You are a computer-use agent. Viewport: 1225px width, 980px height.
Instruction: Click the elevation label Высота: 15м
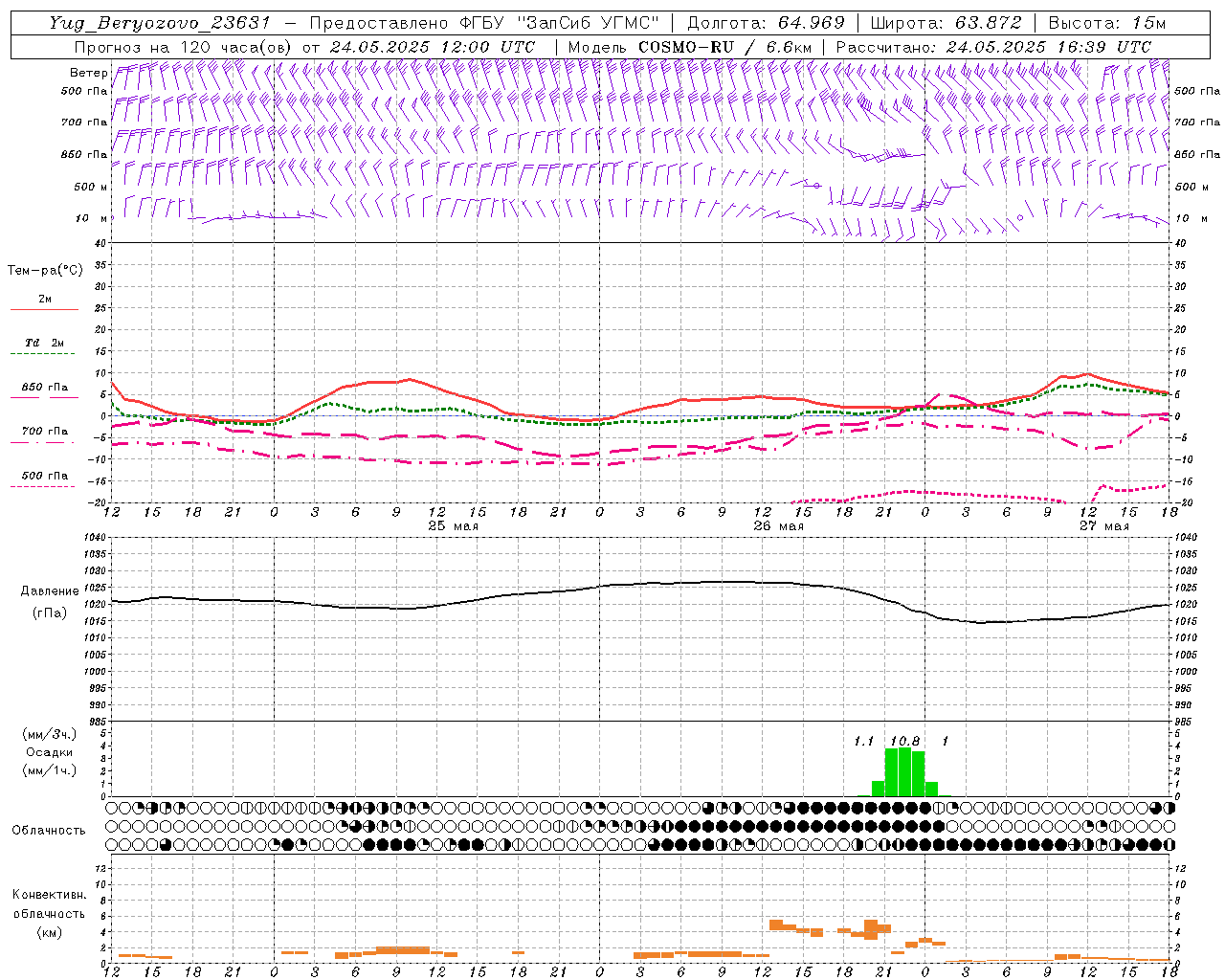1107,23
